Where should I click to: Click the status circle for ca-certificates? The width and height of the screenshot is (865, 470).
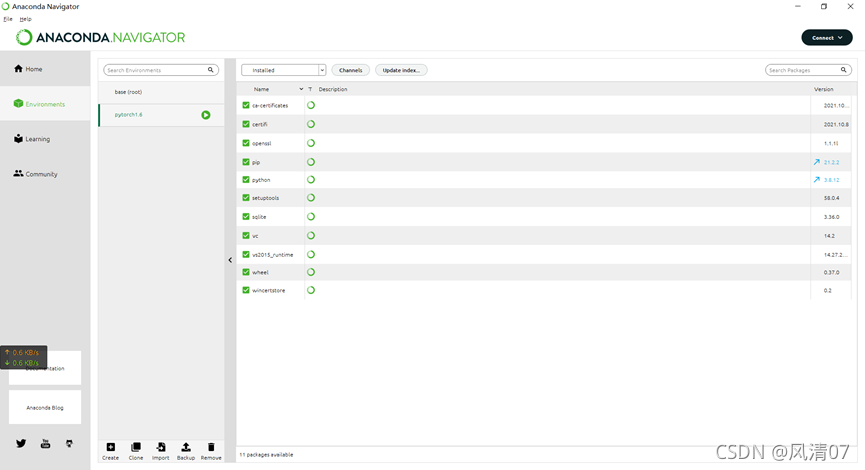[x=311, y=105]
